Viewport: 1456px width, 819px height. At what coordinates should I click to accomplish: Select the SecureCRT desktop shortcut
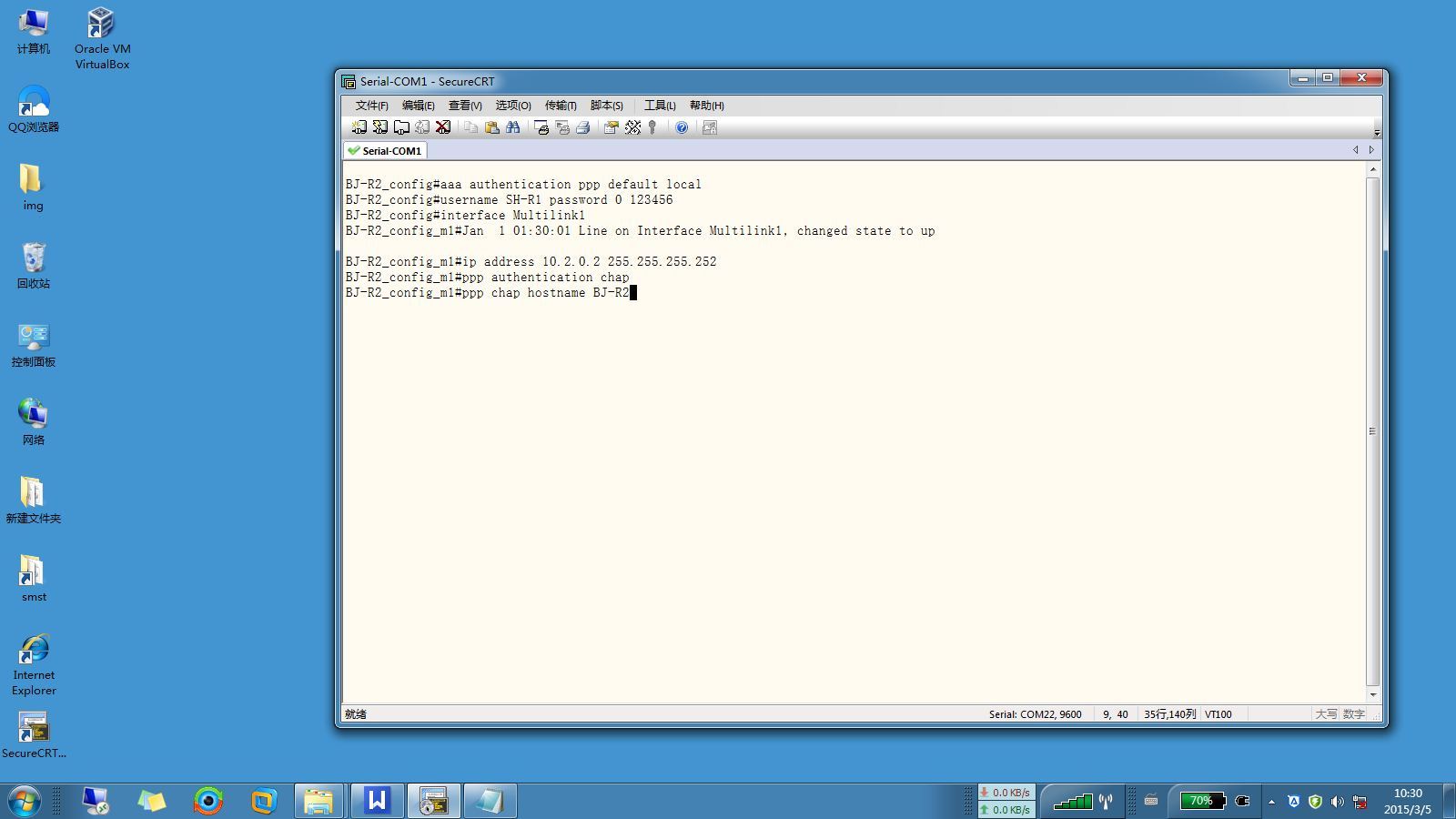point(34,734)
